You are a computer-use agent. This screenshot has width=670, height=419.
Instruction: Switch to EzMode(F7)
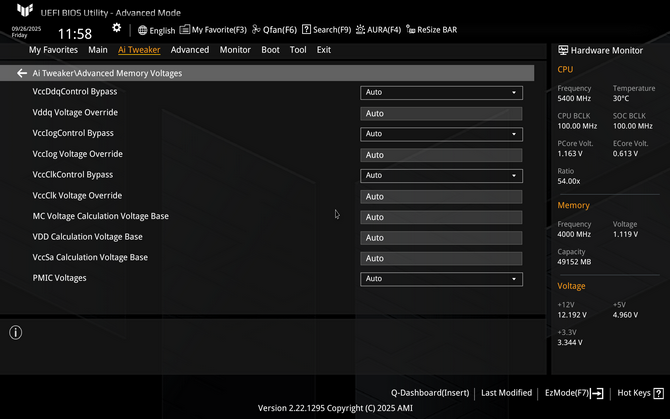(567, 393)
